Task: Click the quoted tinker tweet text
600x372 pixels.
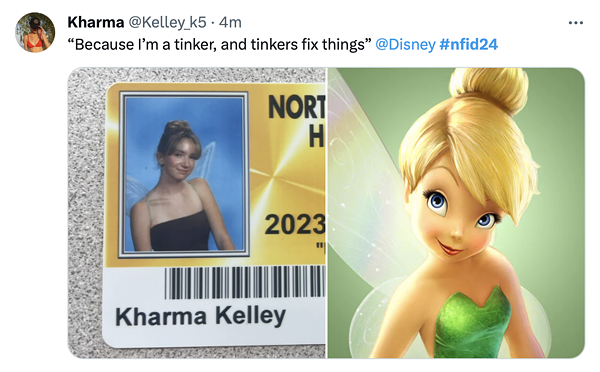Action: point(220,44)
